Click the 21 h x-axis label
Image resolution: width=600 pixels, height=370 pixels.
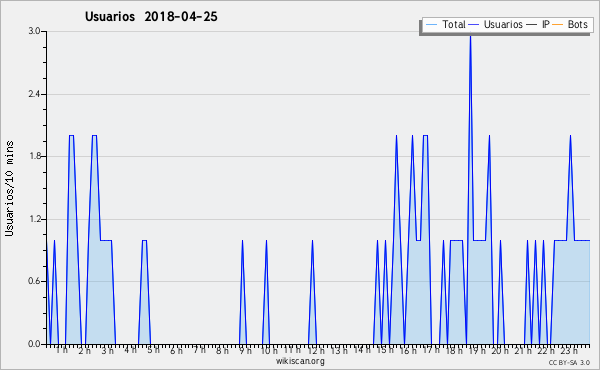pos(523,350)
